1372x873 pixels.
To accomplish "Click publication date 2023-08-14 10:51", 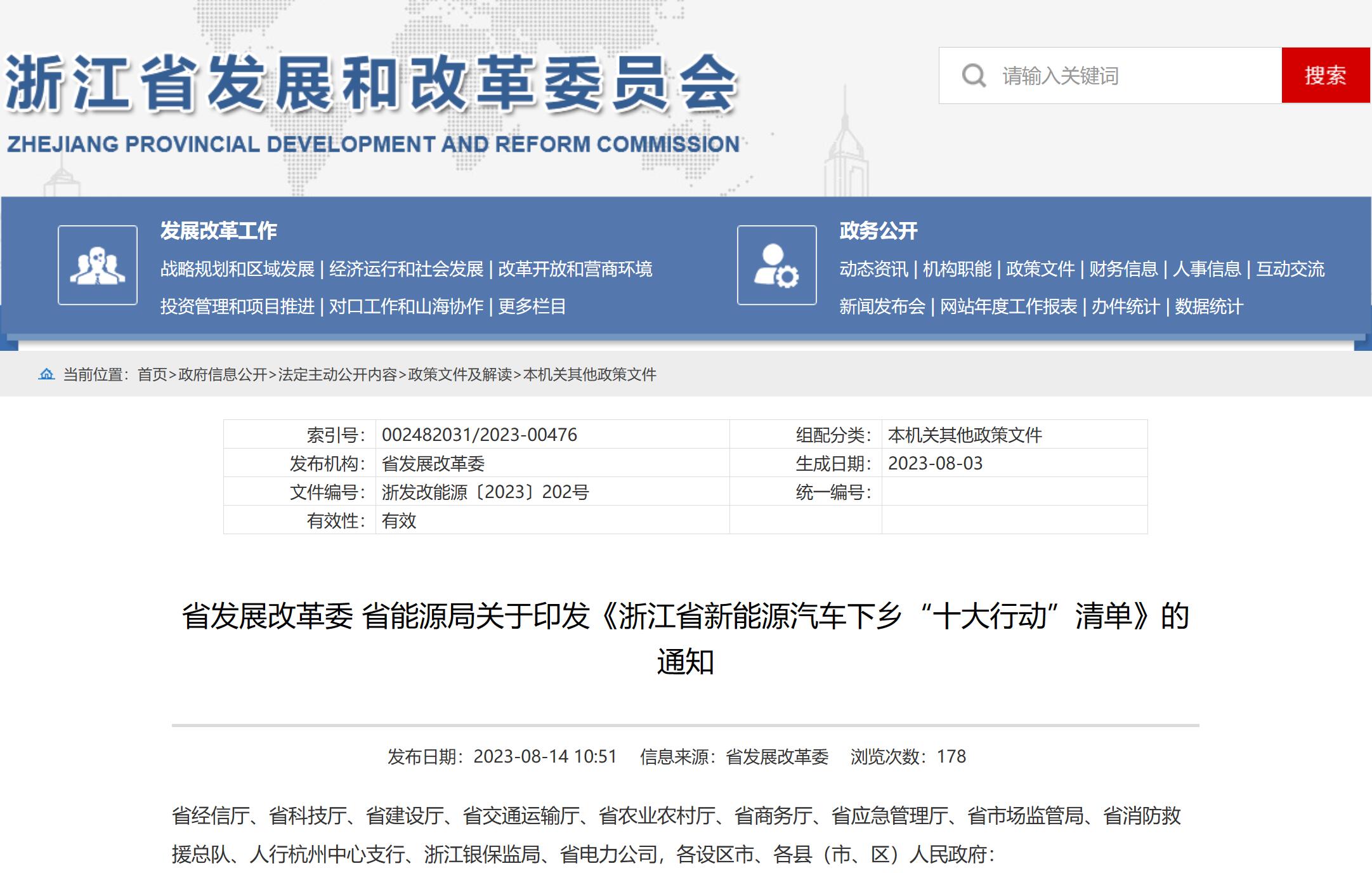I will (x=545, y=756).
